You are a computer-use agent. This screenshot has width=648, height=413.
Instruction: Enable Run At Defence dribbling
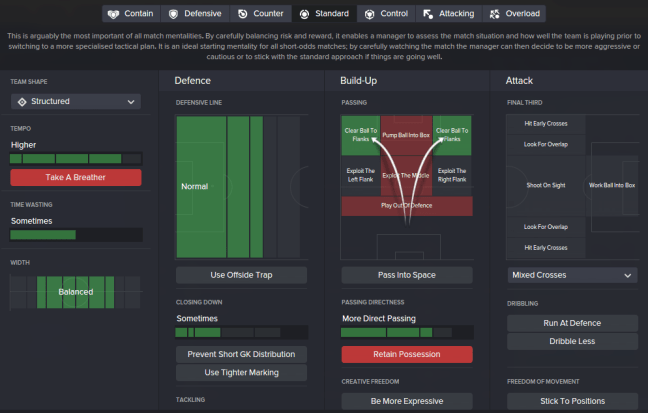572,322
